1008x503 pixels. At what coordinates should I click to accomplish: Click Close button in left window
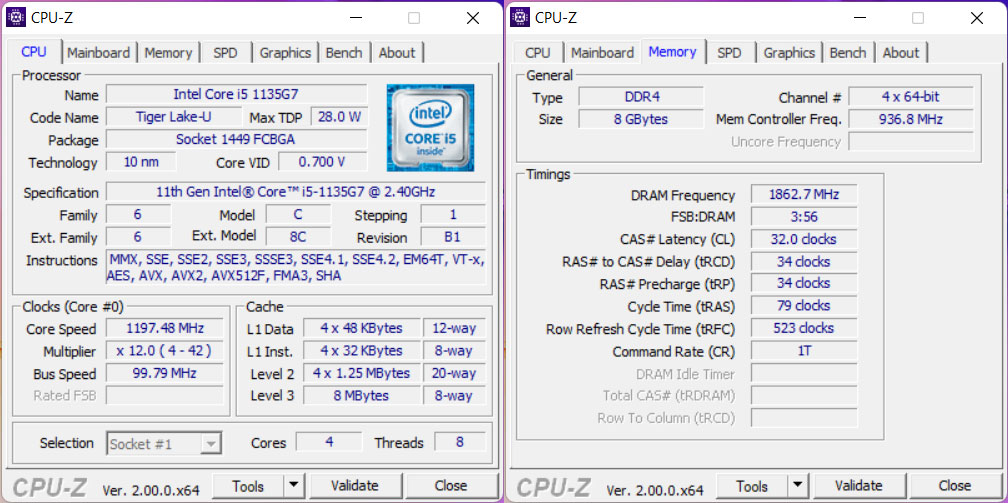[x=451, y=486]
